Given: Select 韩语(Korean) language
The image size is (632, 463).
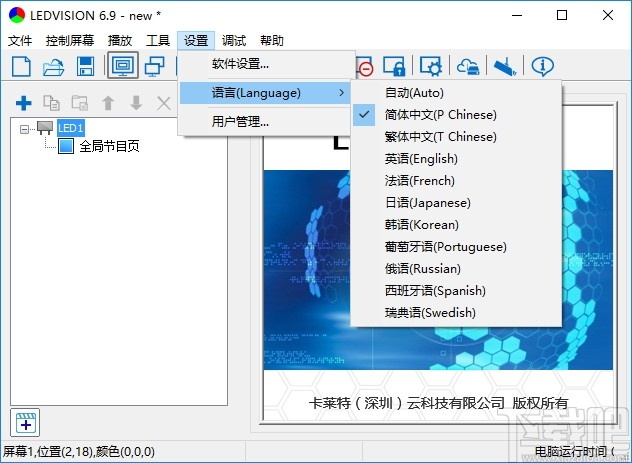Looking at the screenshot, I should coord(456,225).
